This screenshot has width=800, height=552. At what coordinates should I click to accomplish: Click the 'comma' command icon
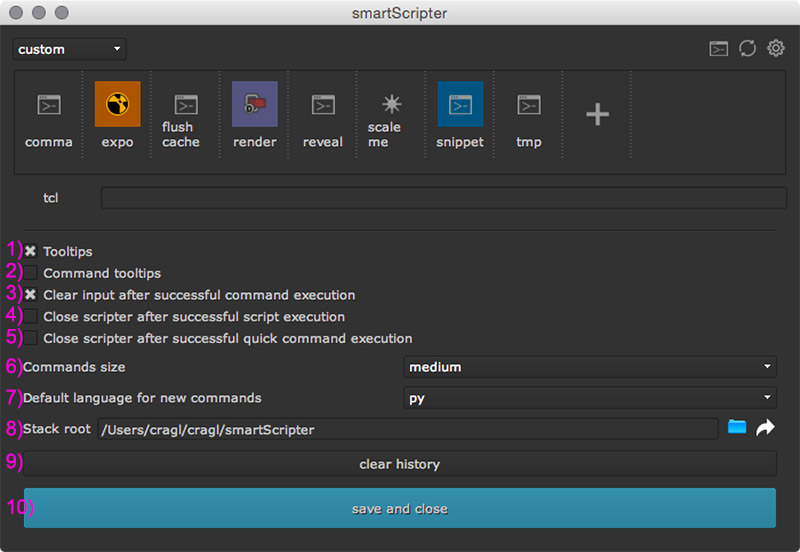48,105
